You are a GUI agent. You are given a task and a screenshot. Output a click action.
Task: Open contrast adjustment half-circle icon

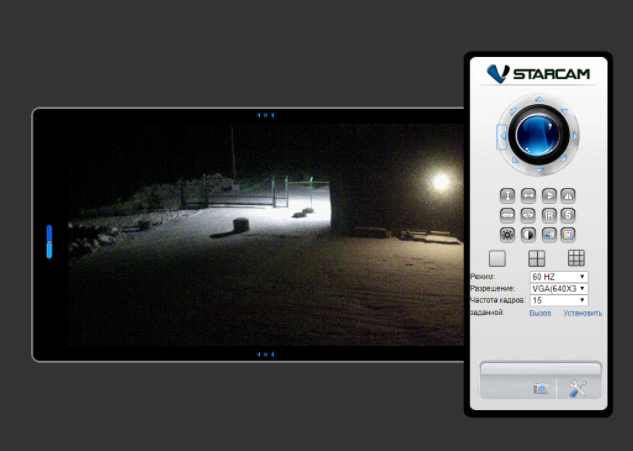coord(528,235)
